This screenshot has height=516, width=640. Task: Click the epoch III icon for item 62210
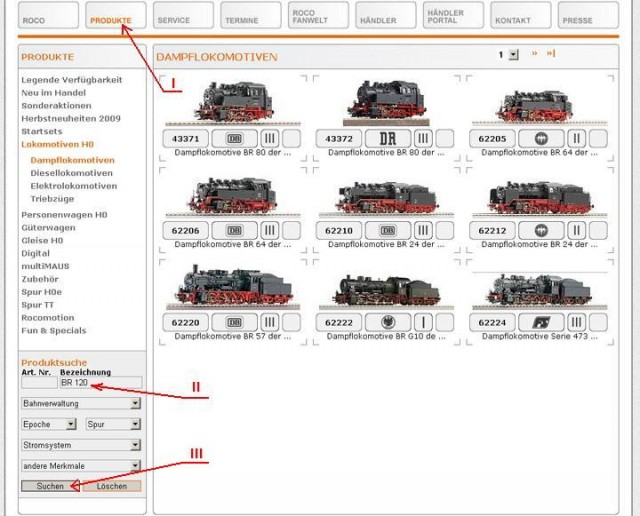(423, 231)
